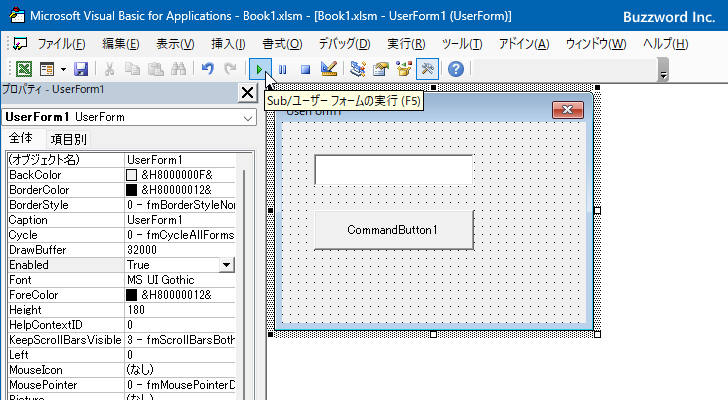Click the form's bottom-right corner resize handle

598,335
